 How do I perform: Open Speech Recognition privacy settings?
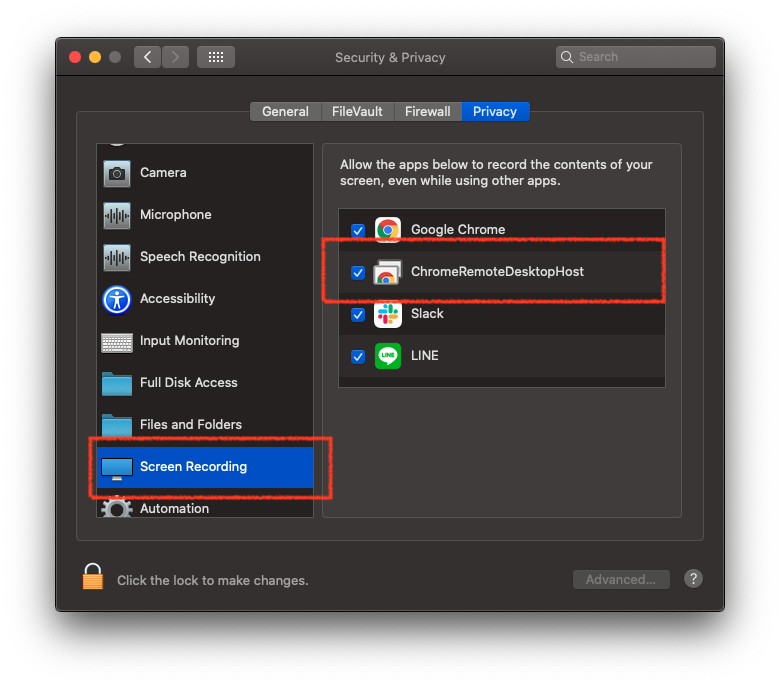[x=199, y=257]
